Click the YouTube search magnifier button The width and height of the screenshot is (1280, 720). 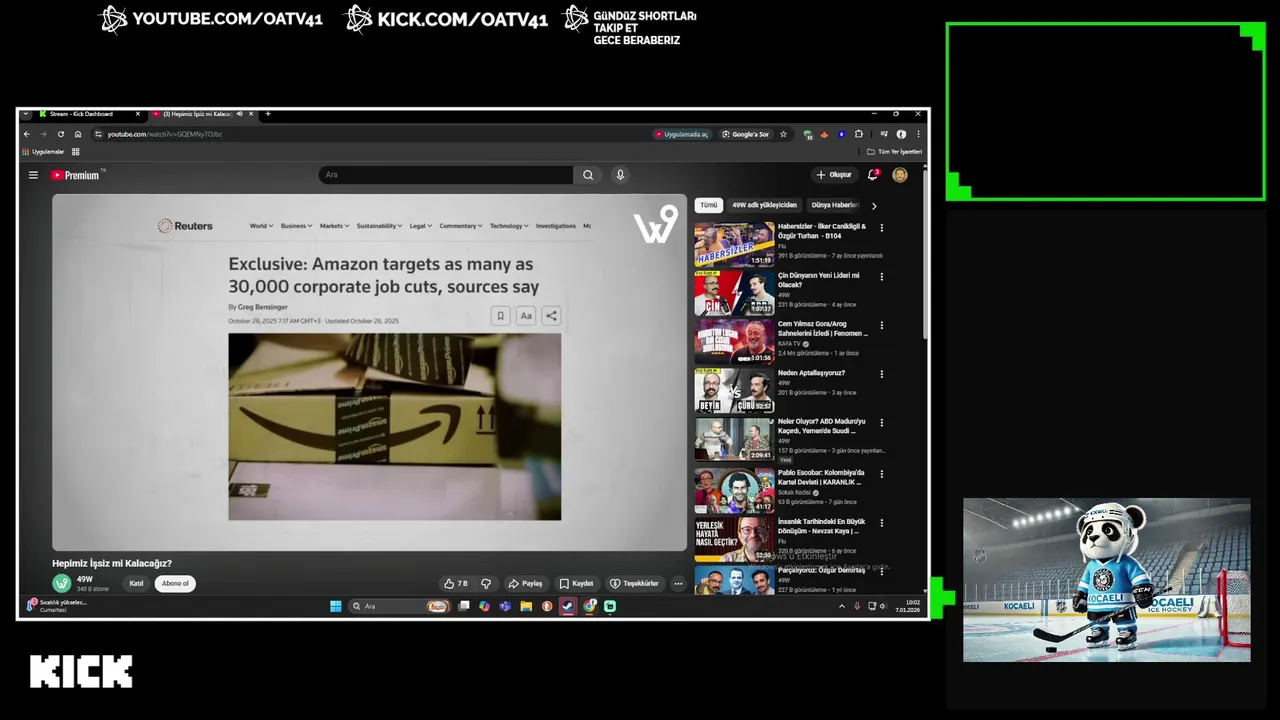pos(588,175)
